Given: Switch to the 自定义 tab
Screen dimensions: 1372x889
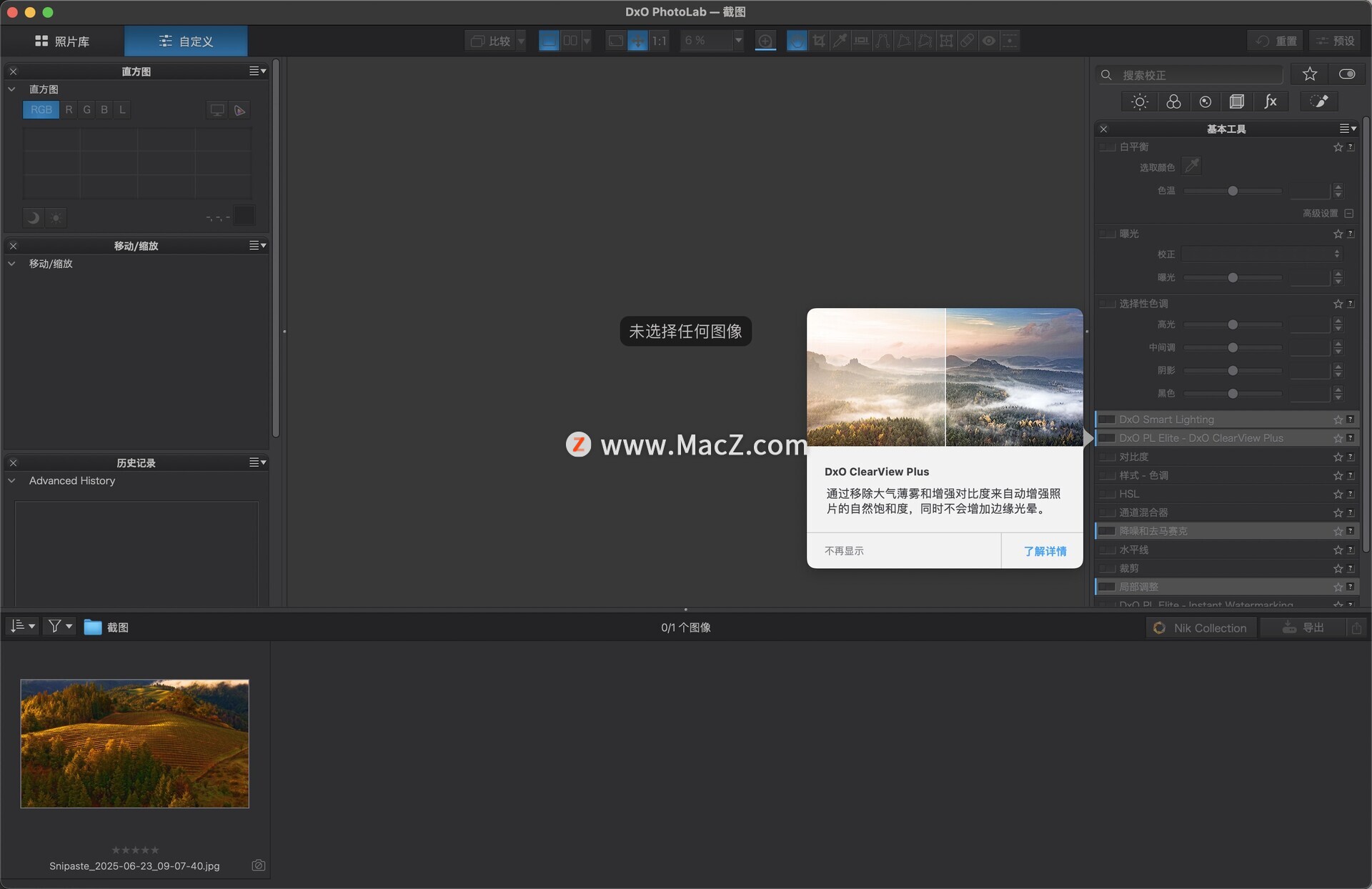Looking at the screenshot, I should 186,41.
